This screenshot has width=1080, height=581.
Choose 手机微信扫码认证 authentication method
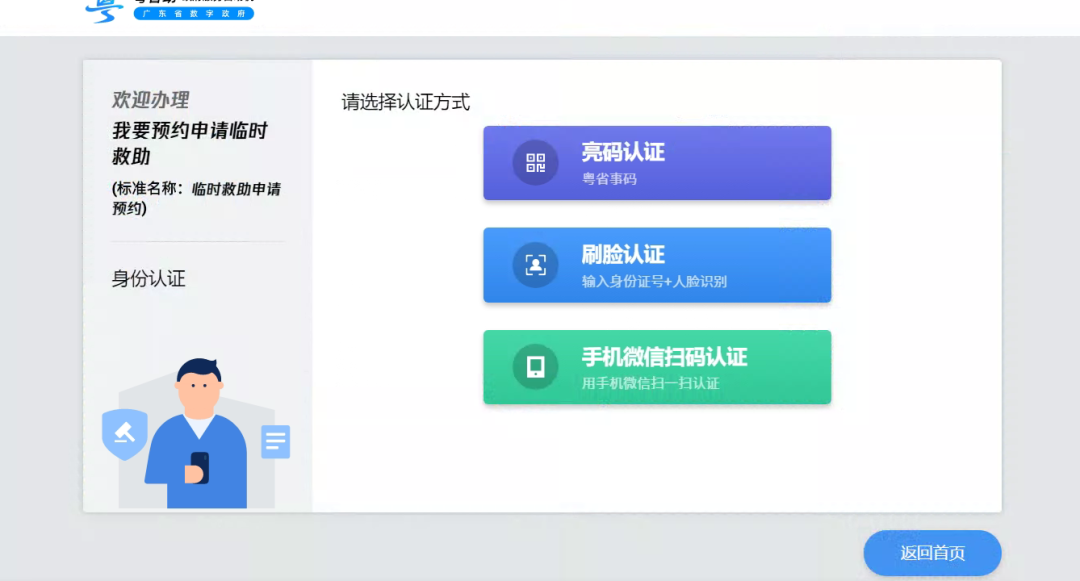(657, 366)
